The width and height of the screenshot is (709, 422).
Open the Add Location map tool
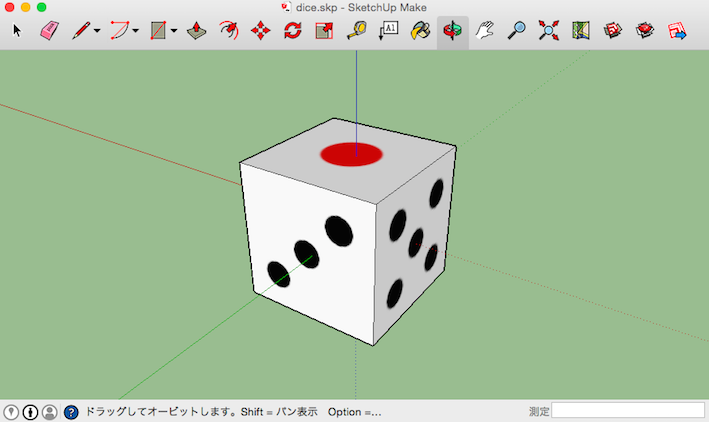point(581,31)
